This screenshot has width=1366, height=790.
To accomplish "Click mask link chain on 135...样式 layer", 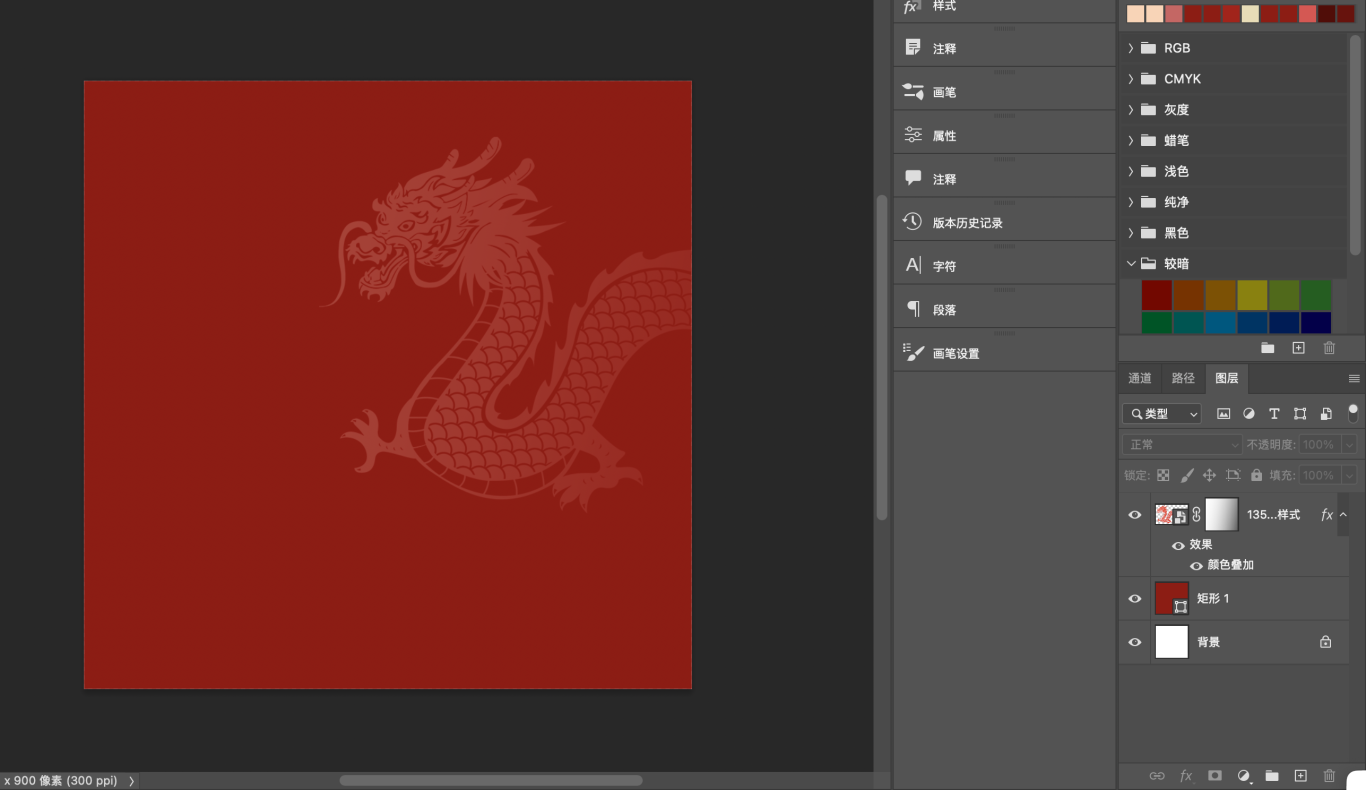I will coord(1196,515).
